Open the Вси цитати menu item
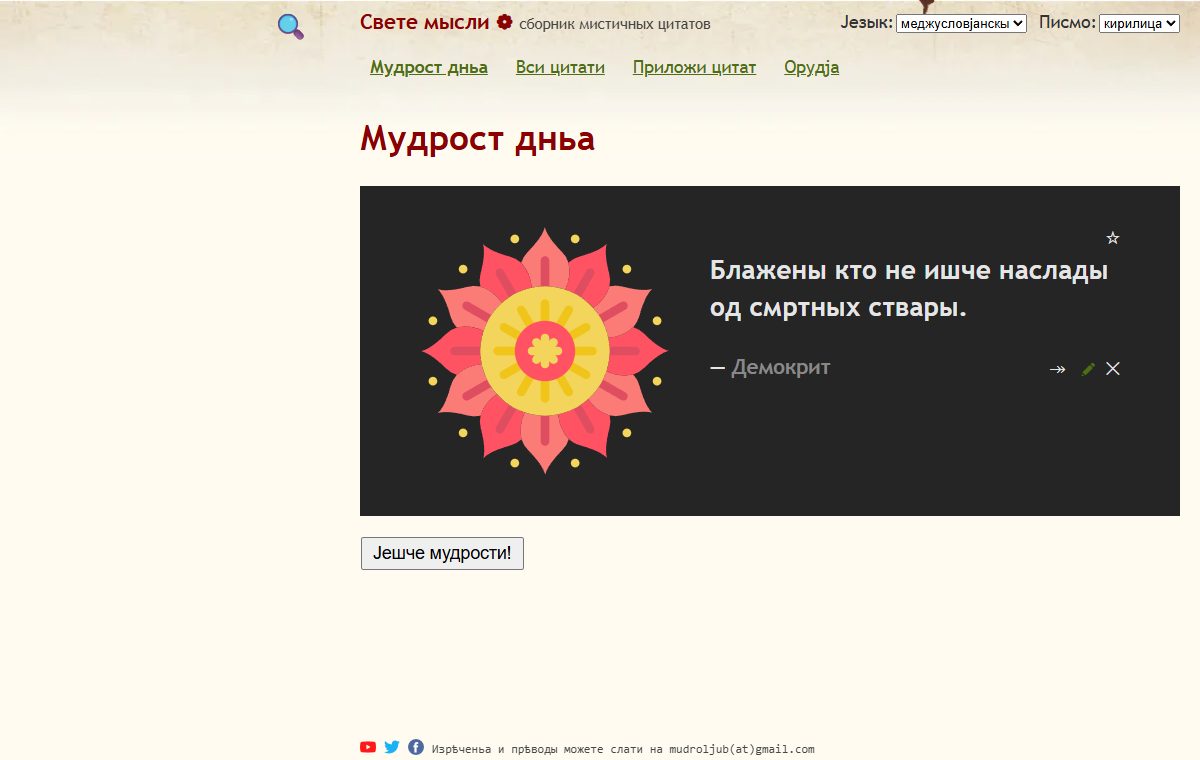 (x=560, y=68)
